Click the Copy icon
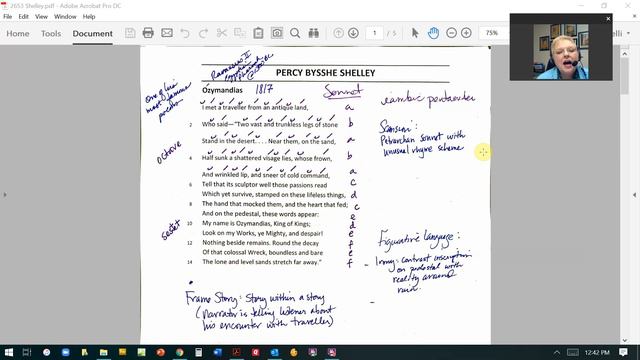This screenshot has height=360, width=640. 240,33
